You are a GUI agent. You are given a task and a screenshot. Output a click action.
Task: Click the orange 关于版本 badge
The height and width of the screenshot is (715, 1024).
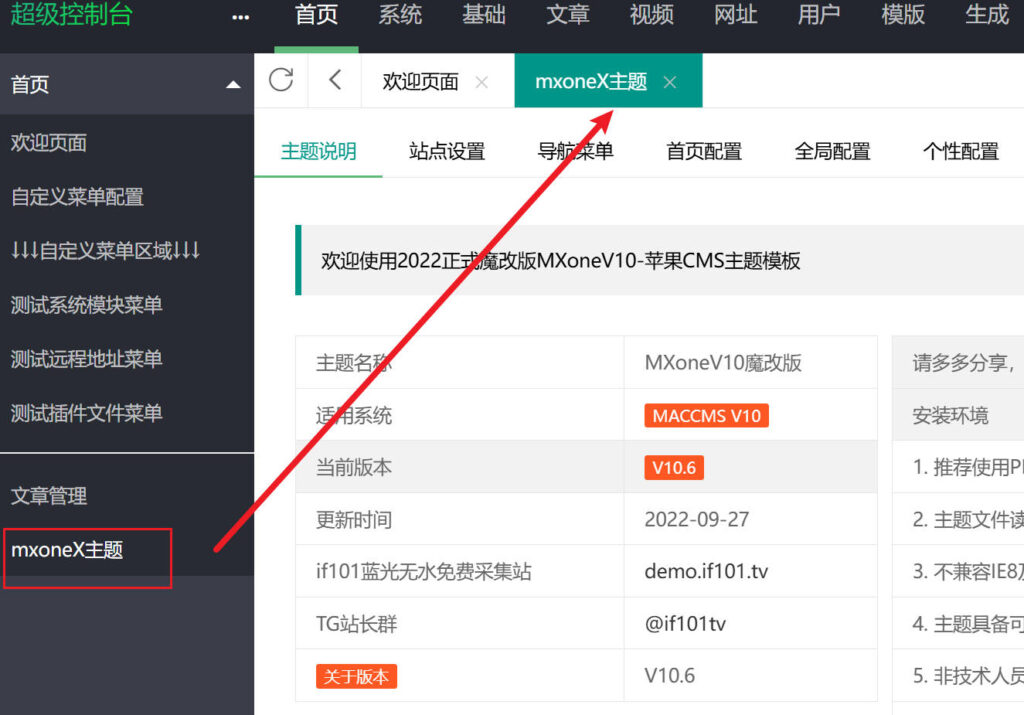coord(357,676)
